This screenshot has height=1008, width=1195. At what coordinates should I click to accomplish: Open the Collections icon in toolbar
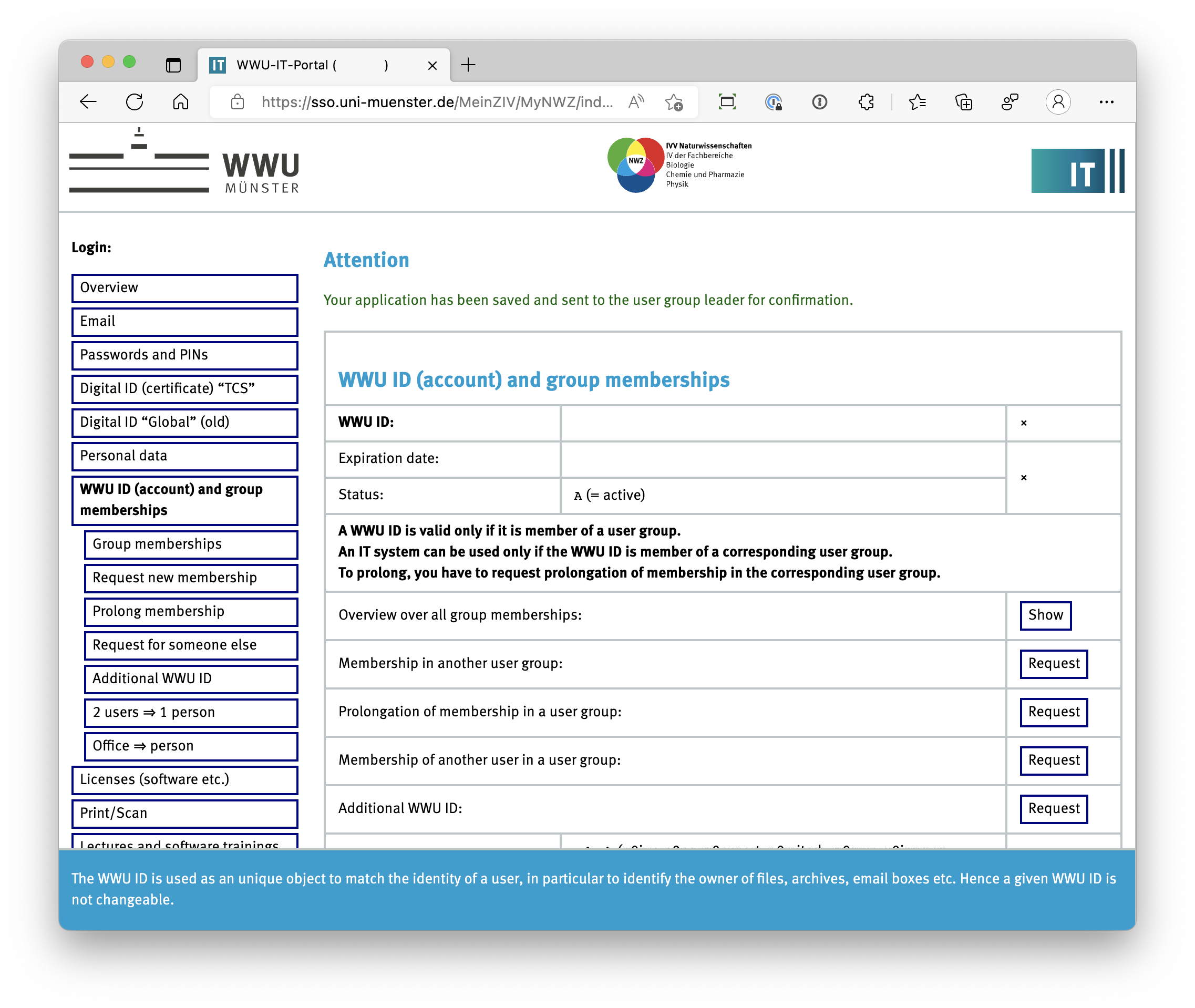pos(964,102)
